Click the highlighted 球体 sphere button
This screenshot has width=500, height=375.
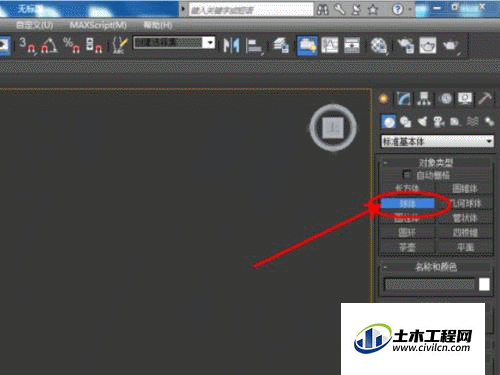(408, 203)
